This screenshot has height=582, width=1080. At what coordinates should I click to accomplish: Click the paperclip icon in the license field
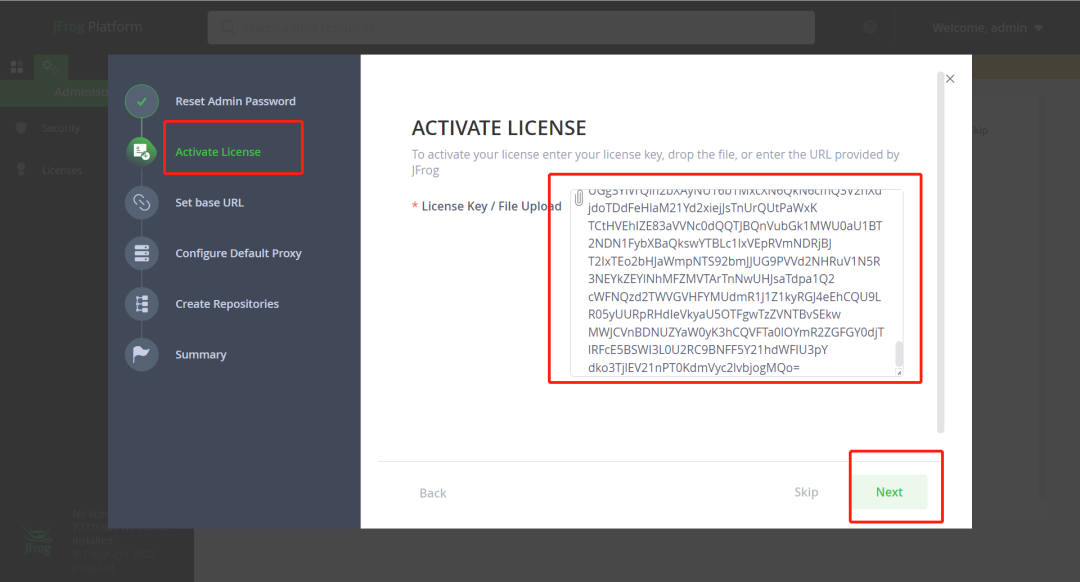578,197
